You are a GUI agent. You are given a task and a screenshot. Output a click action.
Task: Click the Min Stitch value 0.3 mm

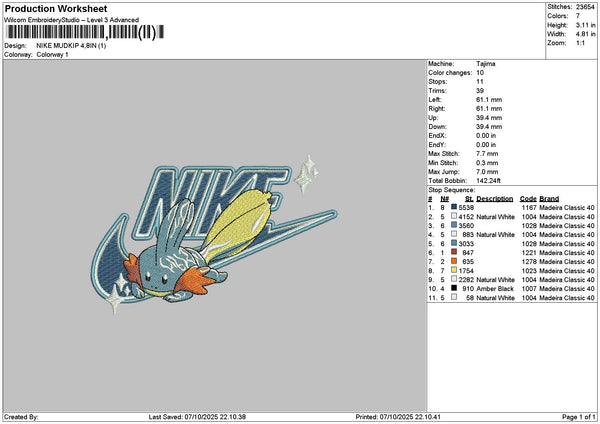pyautogui.click(x=487, y=163)
